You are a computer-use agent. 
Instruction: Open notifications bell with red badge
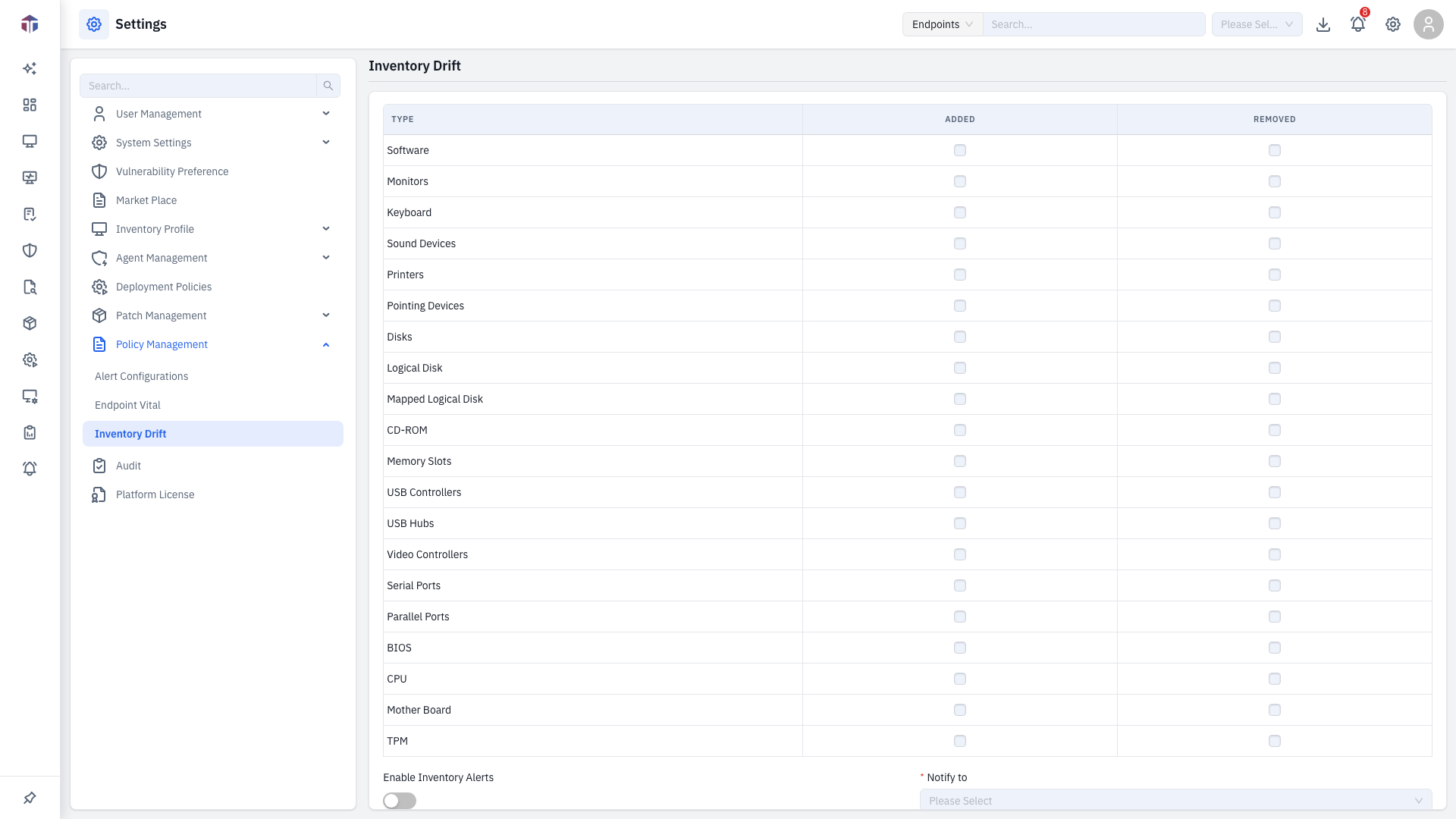point(1358,24)
